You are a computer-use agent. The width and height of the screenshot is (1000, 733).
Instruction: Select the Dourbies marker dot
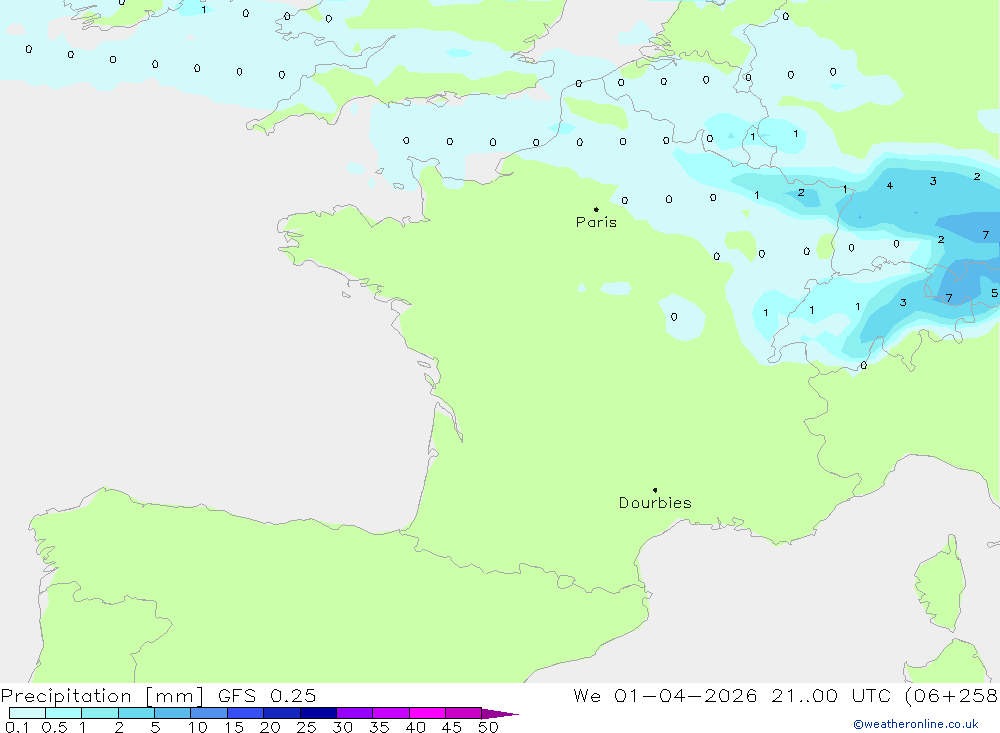pos(655,490)
